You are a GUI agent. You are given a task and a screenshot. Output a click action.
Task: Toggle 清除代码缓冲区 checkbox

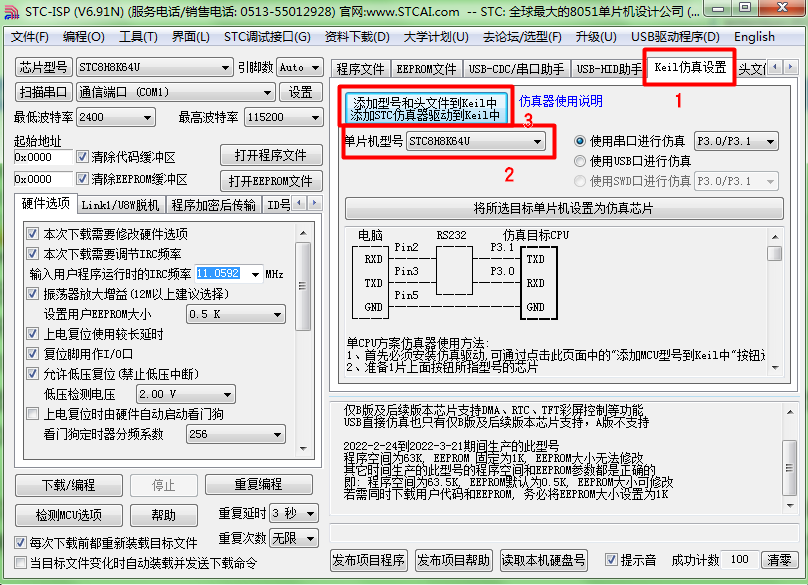[x=82, y=157]
